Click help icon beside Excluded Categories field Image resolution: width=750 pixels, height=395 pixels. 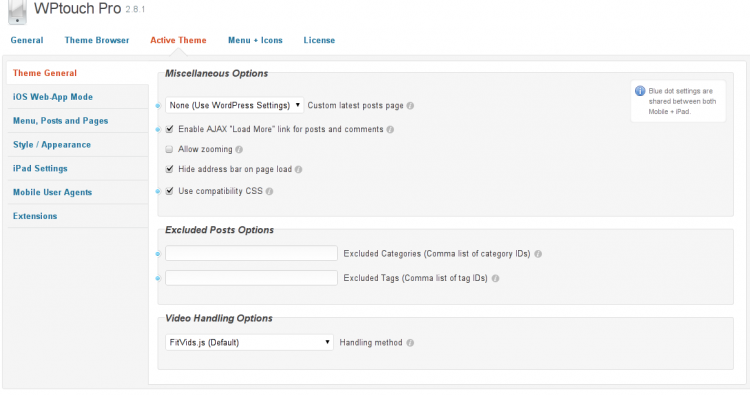click(x=538, y=254)
